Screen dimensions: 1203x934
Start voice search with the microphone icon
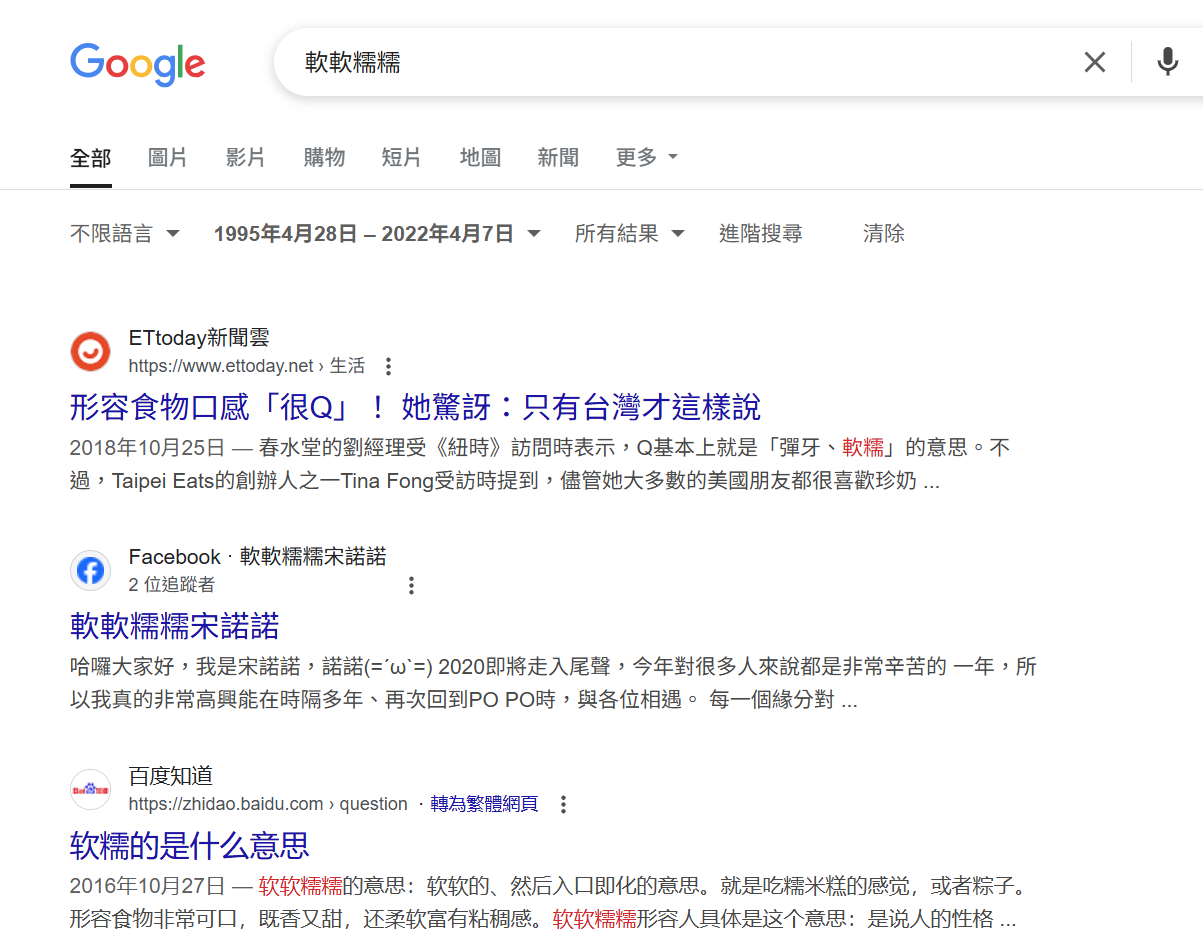[x=1167, y=62]
